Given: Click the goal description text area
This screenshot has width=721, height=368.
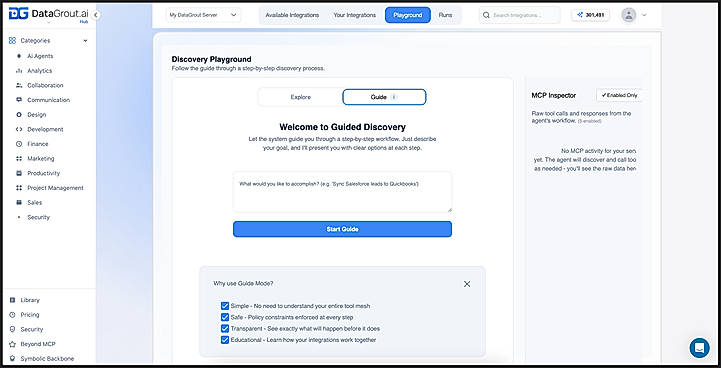Looking at the screenshot, I should [x=342, y=192].
